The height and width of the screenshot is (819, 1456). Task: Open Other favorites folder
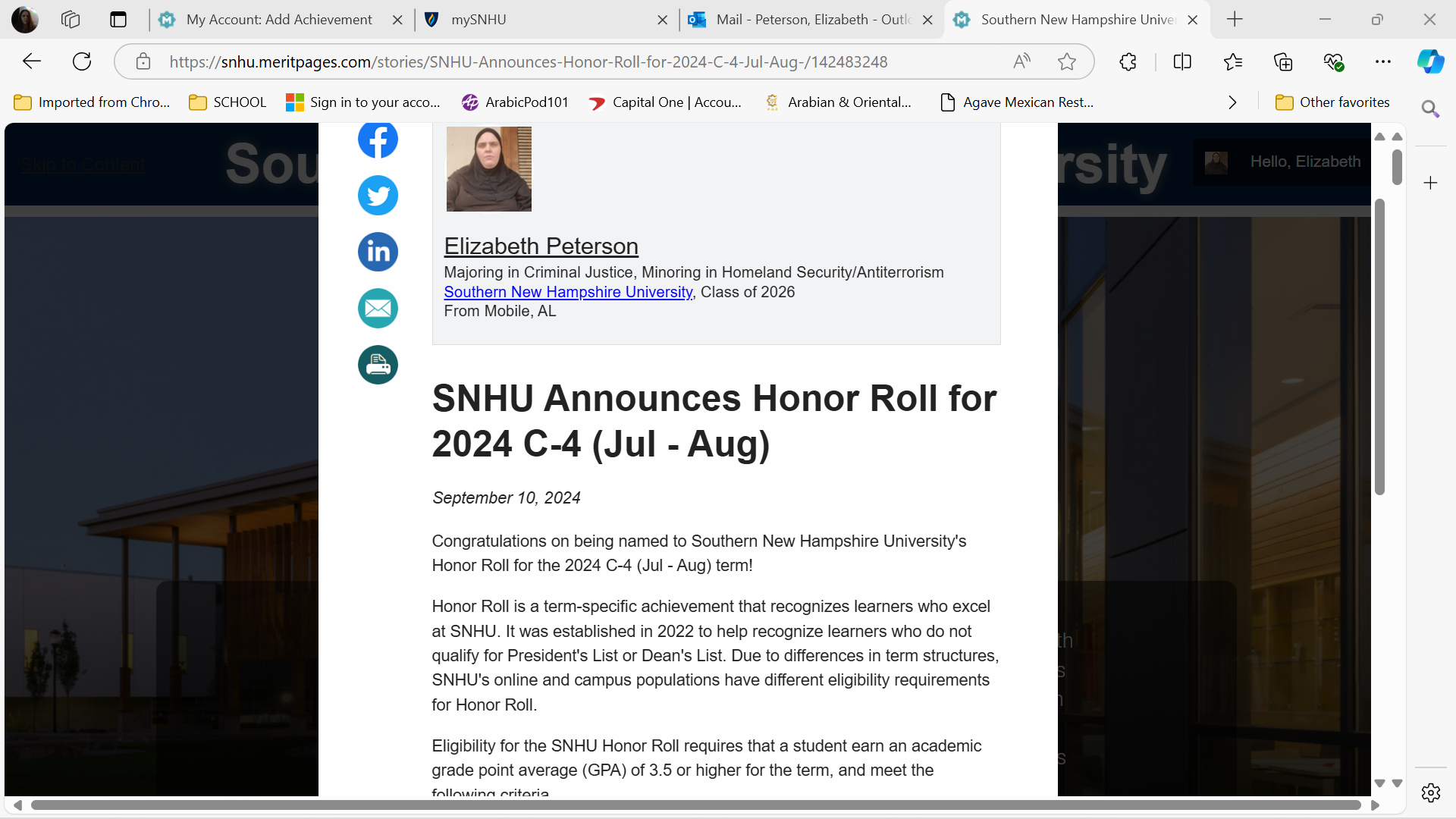click(1332, 102)
